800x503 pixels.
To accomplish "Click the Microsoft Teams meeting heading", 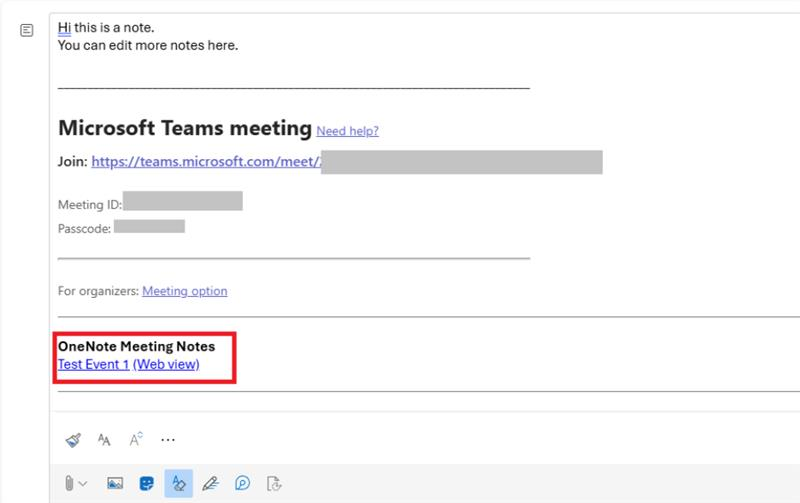I will click(x=185, y=128).
